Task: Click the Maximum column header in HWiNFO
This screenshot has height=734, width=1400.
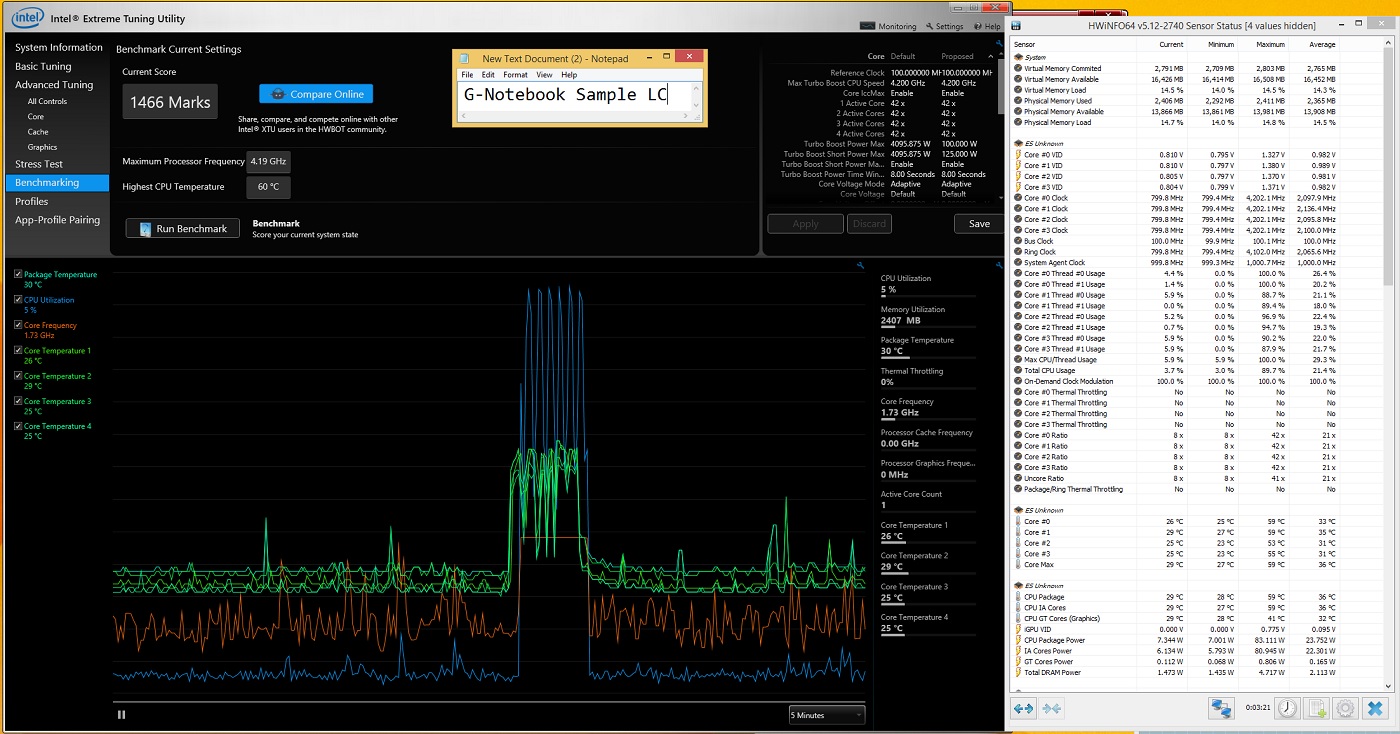Action: coord(1270,44)
